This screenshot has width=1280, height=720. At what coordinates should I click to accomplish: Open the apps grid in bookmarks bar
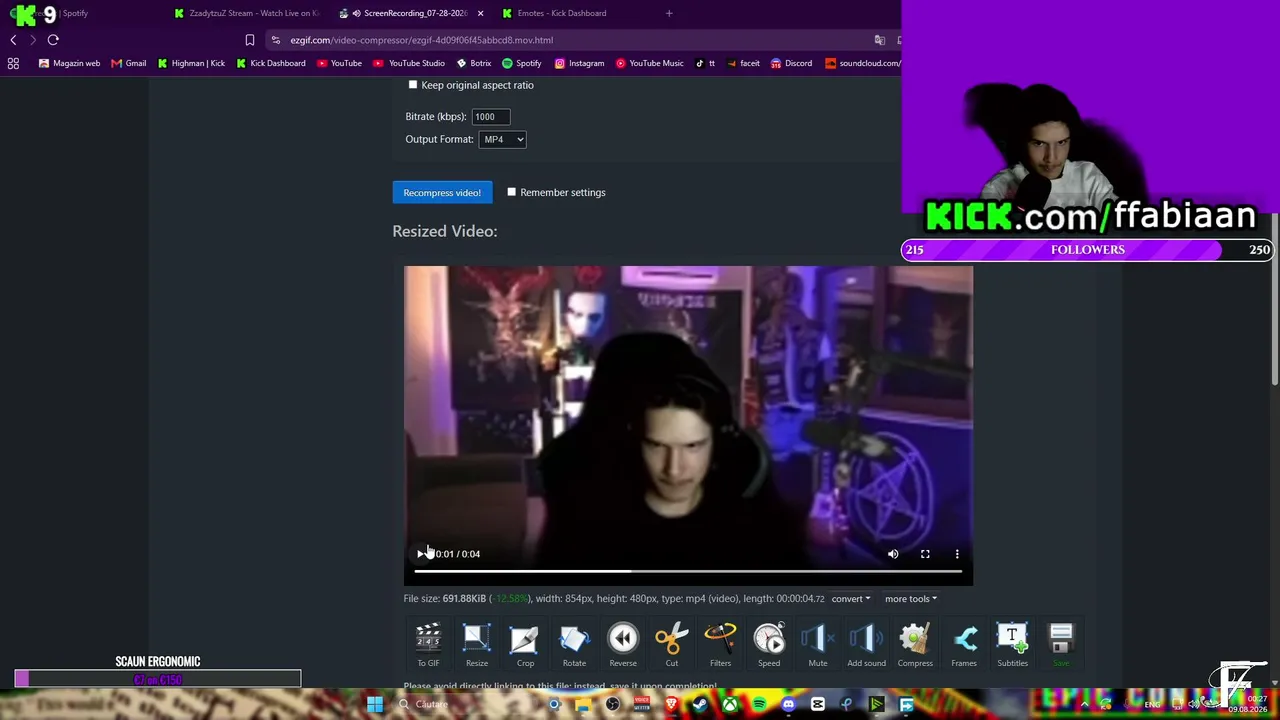[x=13, y=63]
